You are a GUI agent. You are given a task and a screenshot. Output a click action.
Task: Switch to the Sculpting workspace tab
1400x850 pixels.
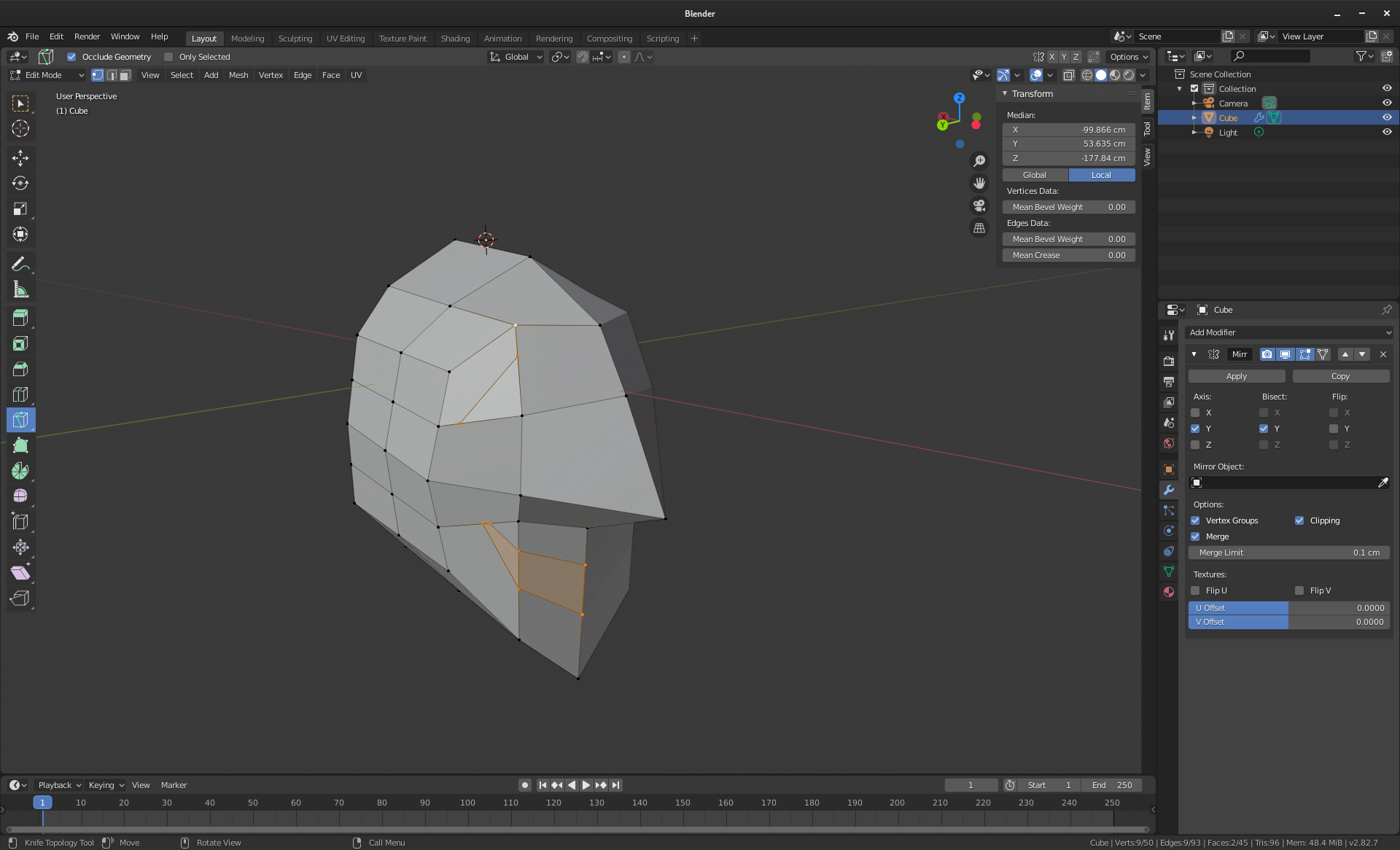tap(295, 39)
